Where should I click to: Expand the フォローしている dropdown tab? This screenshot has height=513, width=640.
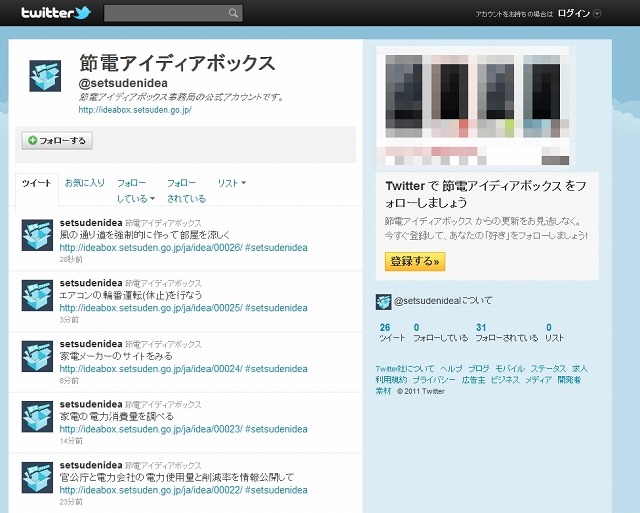[136, 191]
